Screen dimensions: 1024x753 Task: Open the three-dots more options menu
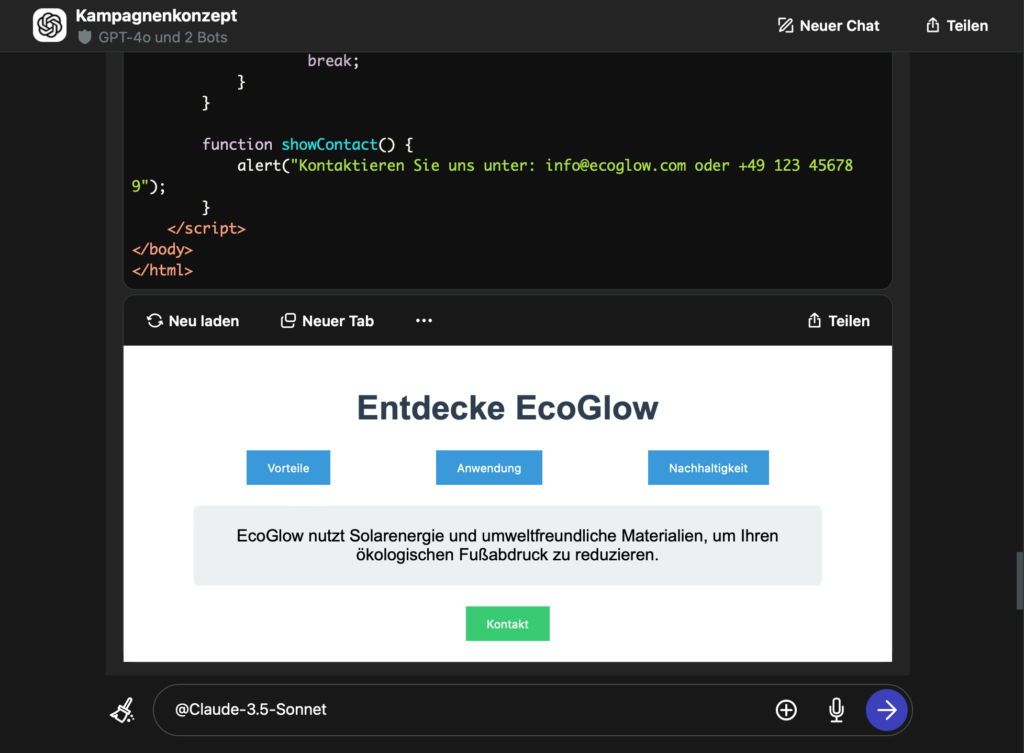(x=424, y=321)
